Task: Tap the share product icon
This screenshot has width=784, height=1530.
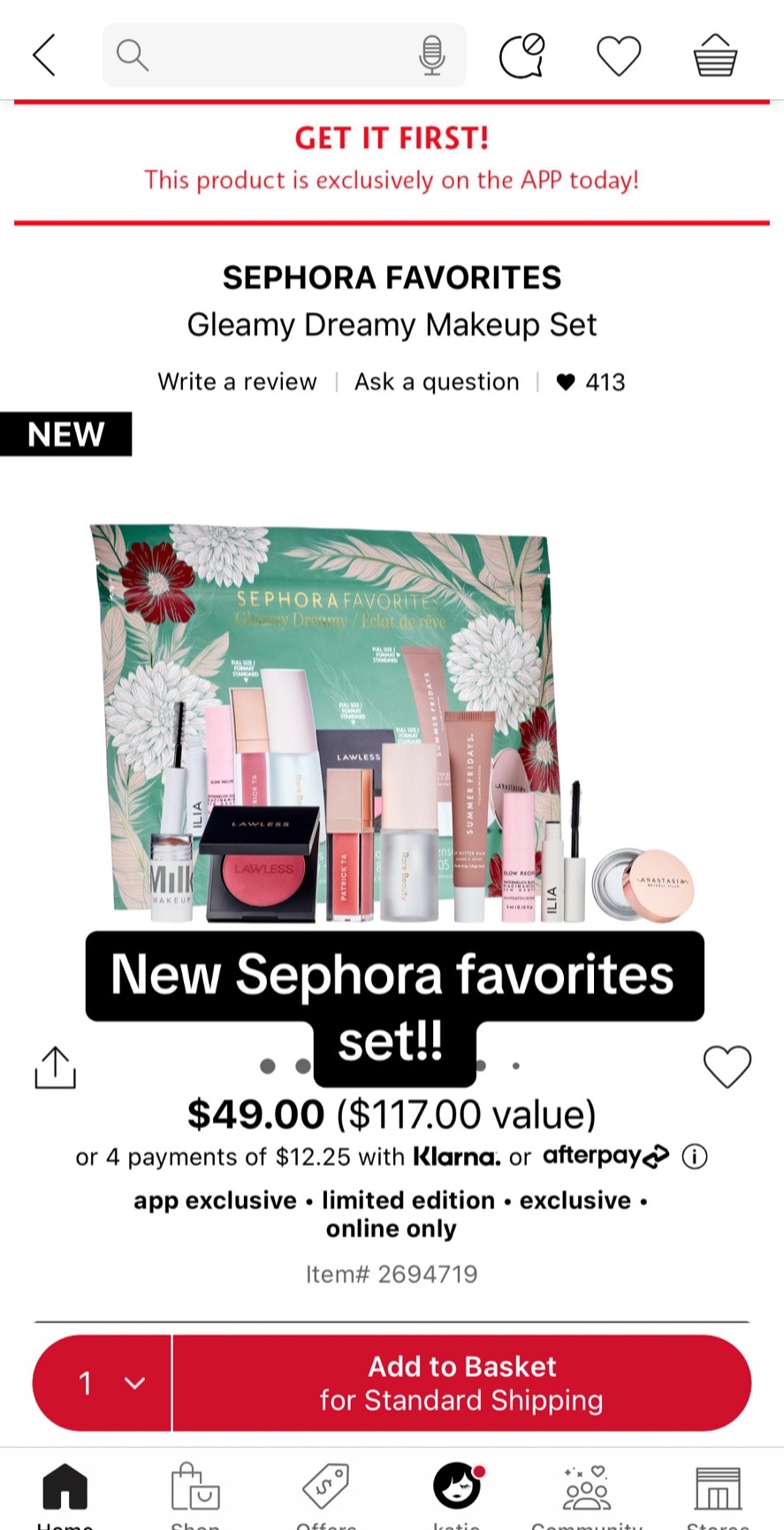Action: point(55,1068)
